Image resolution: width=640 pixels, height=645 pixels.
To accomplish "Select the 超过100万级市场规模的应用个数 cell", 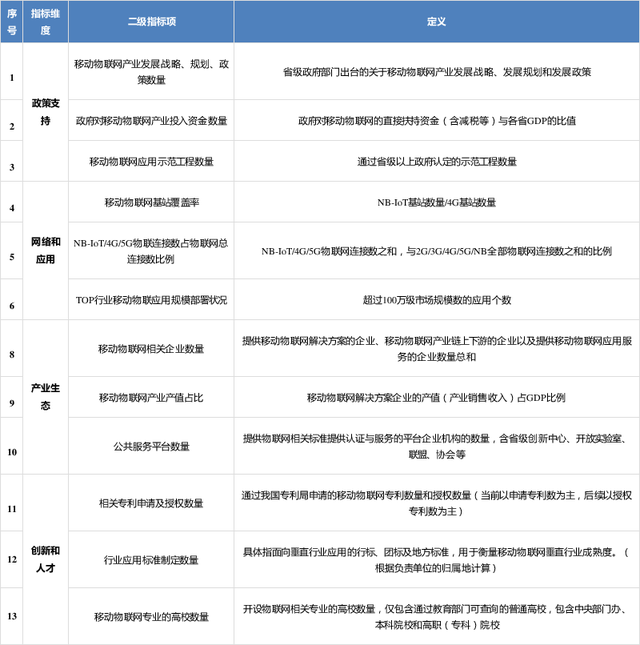I will [x=436, y=299].
